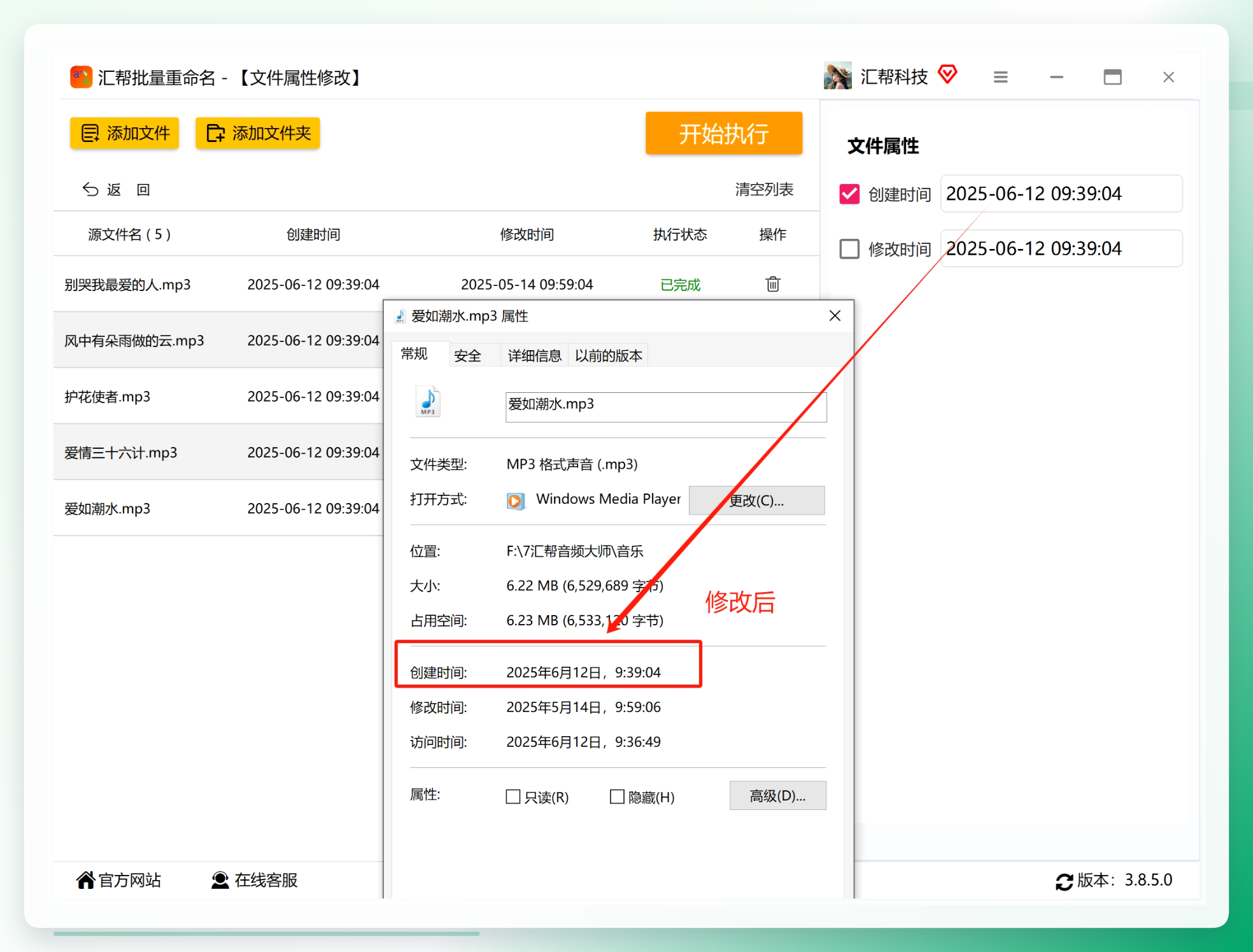Click the 更改(C)... button
This screenshot has width=1253, height=952.
pyautogui.click(x=756, y=500)
